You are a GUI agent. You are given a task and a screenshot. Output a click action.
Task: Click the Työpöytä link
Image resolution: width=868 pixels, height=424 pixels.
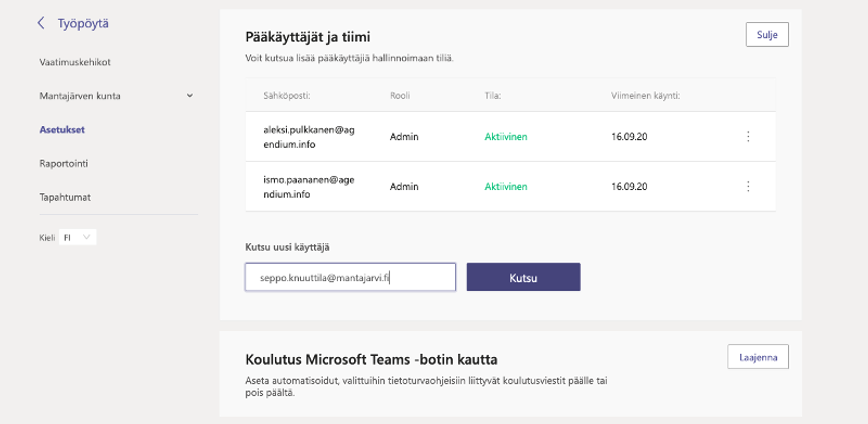click(83, 23)
